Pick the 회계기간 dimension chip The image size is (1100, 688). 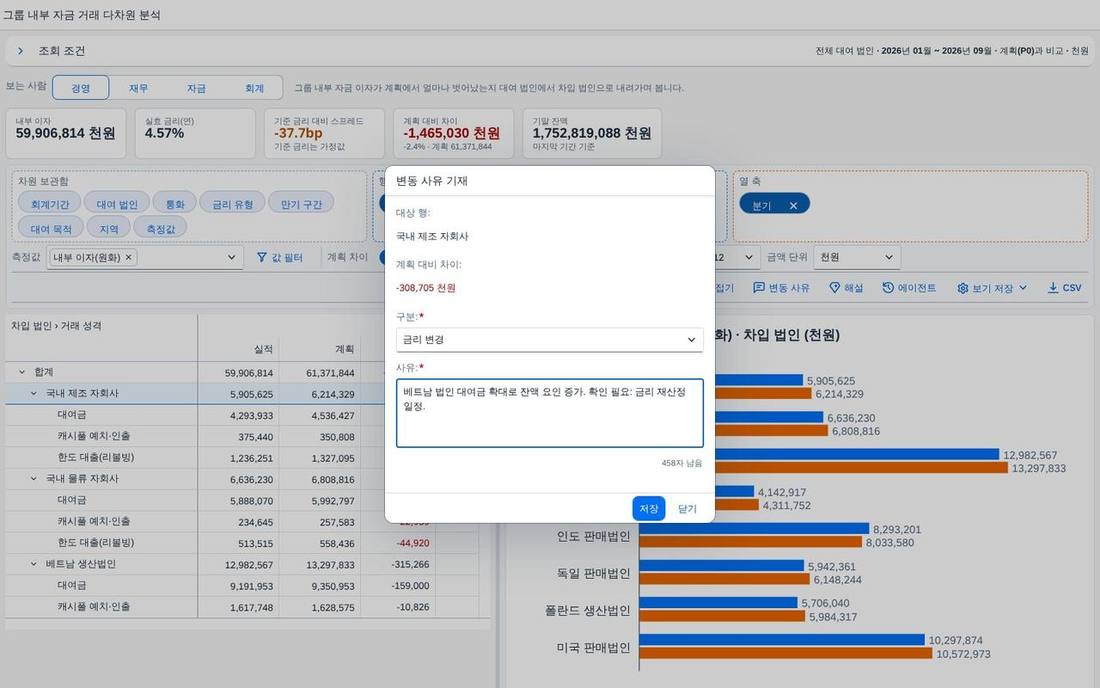click(x=50, y=204)
